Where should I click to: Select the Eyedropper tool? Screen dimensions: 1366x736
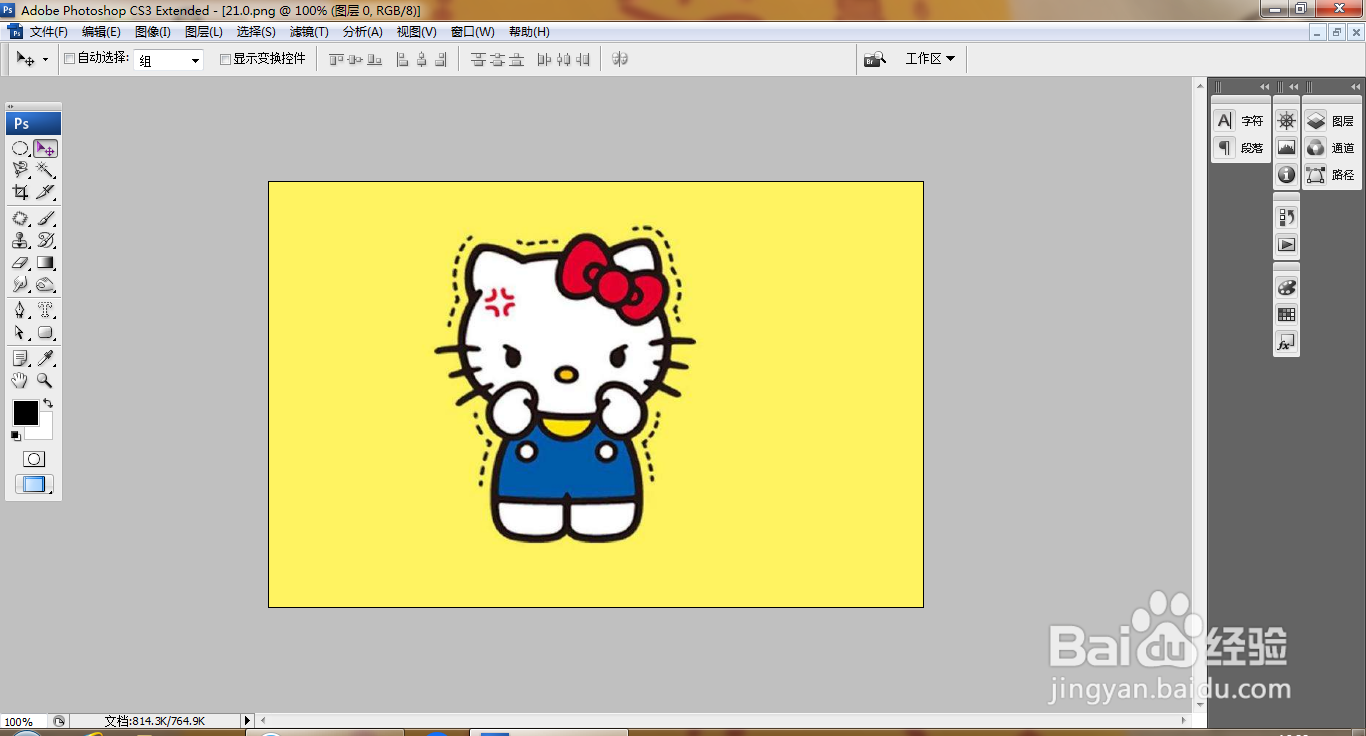point(46,358)
